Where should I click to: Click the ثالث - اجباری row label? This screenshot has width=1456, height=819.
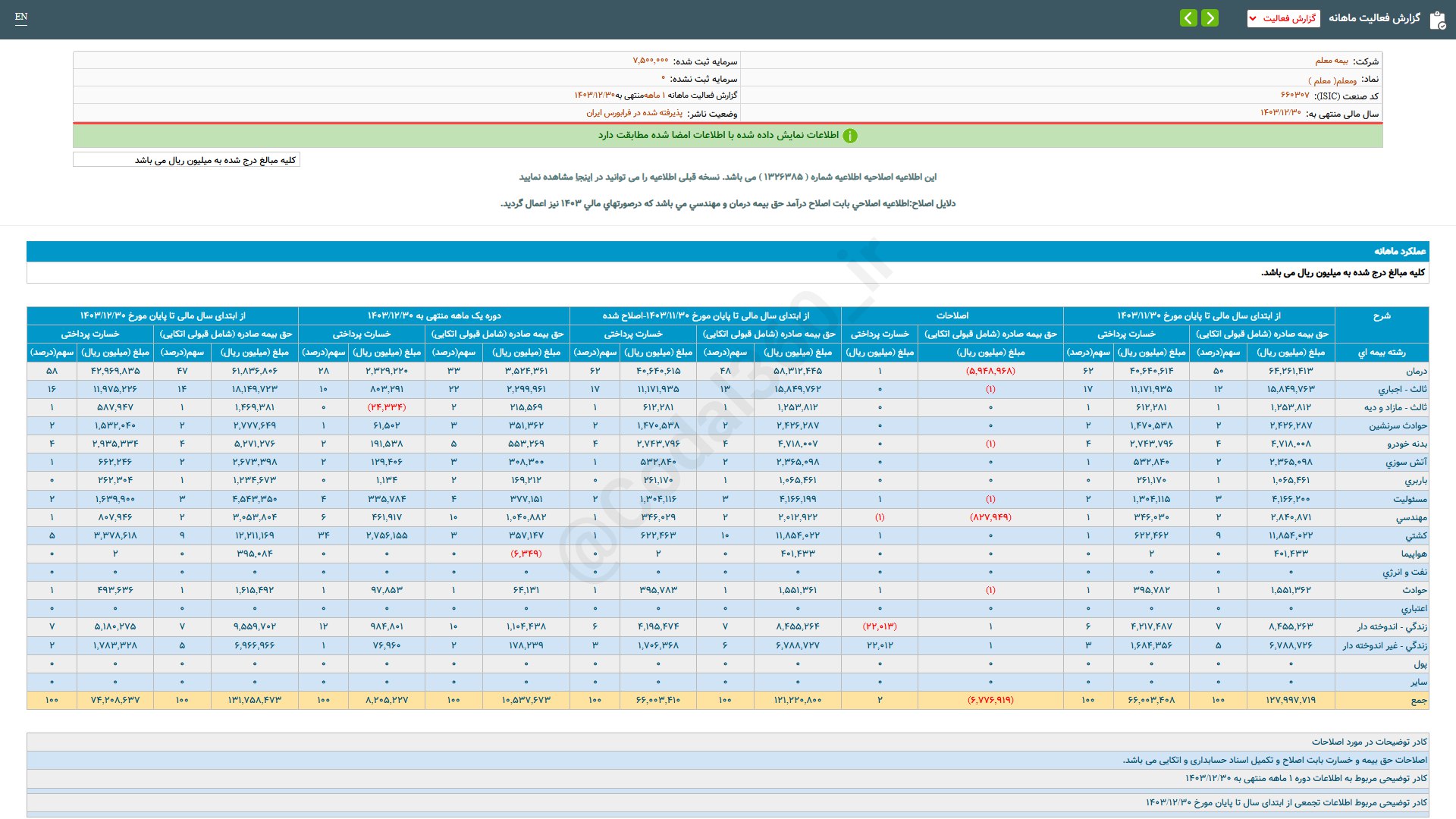click(1402, 389)
